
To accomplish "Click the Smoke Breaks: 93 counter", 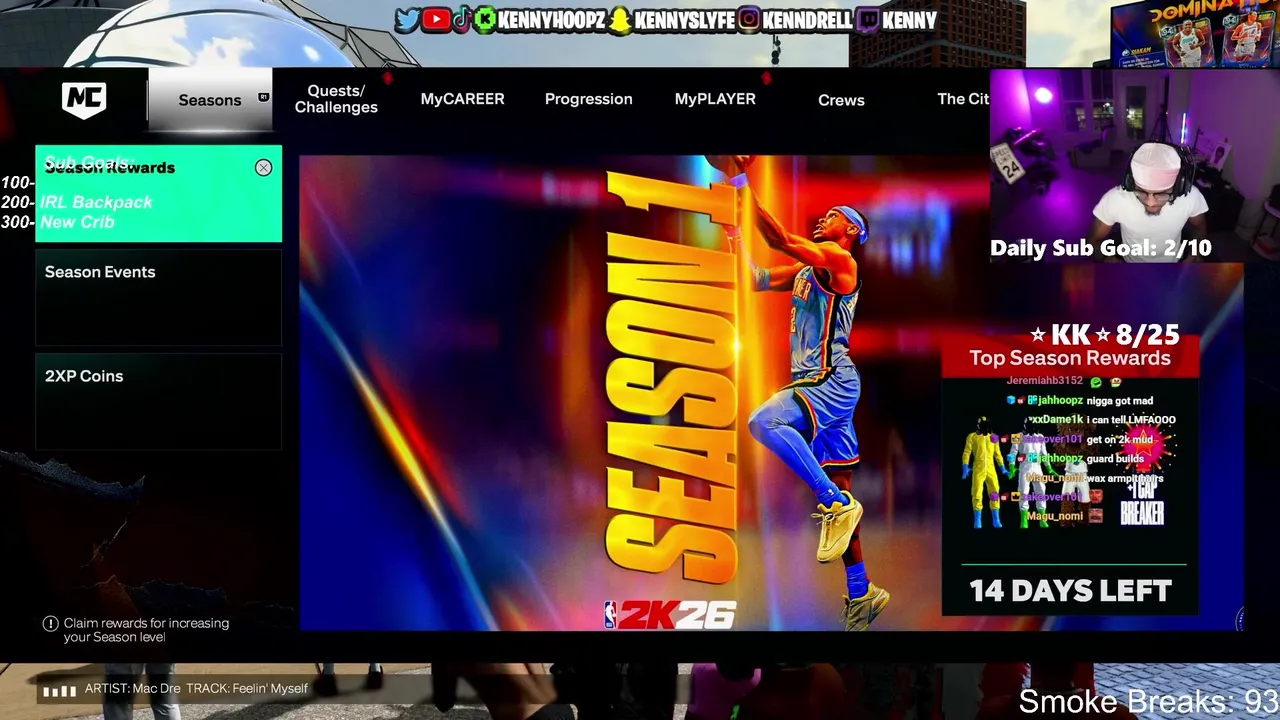I will coord(1148,701).
